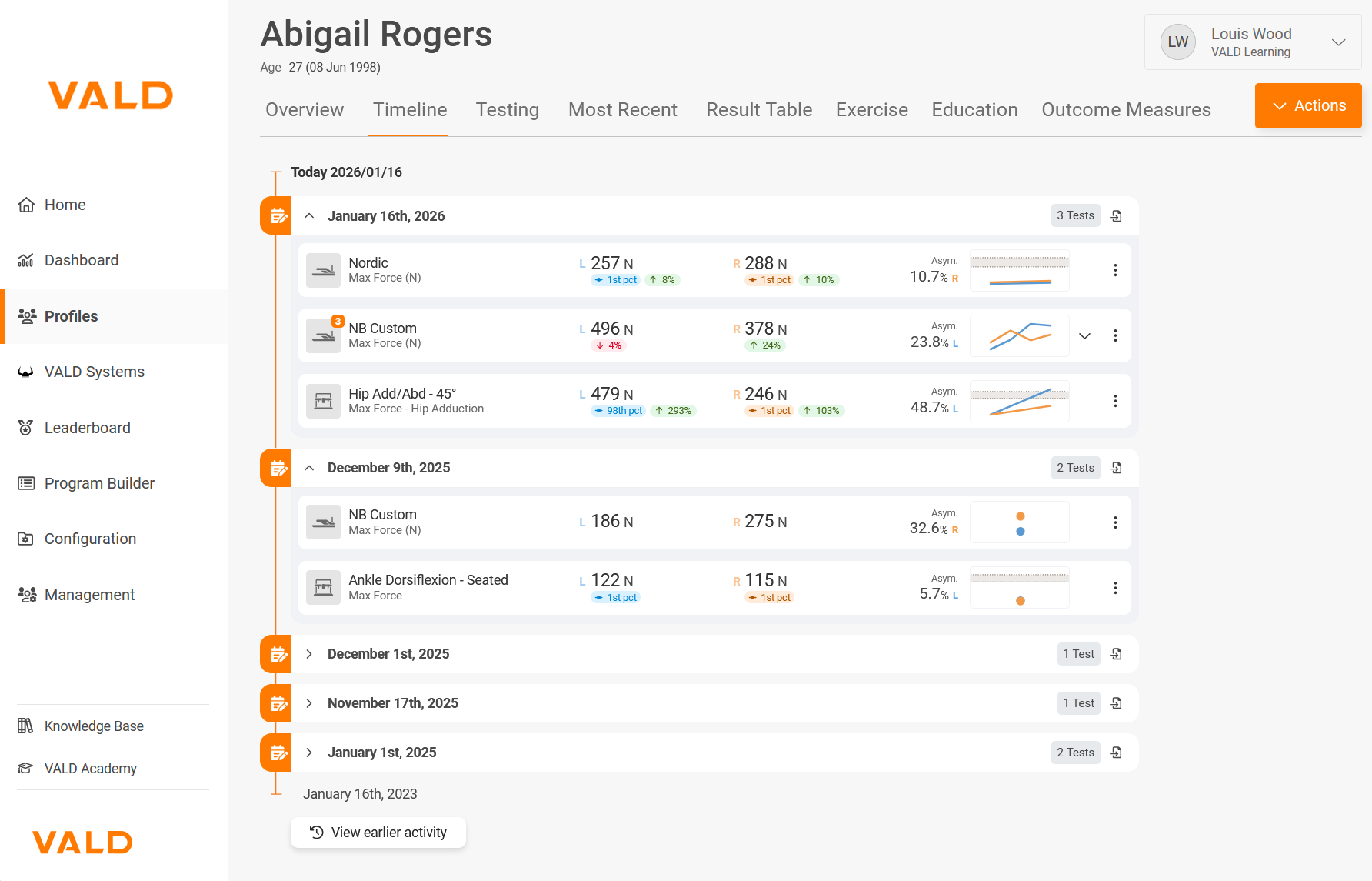The height and width of the screenshot is (881, 1372).
Task: Open the Nordic asymmetry trend chart thumbnail
Action: pos(1019,270)
